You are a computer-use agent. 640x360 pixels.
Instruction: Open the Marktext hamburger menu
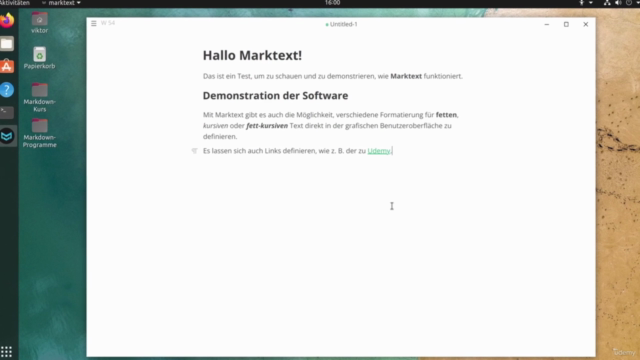[93, 23]
